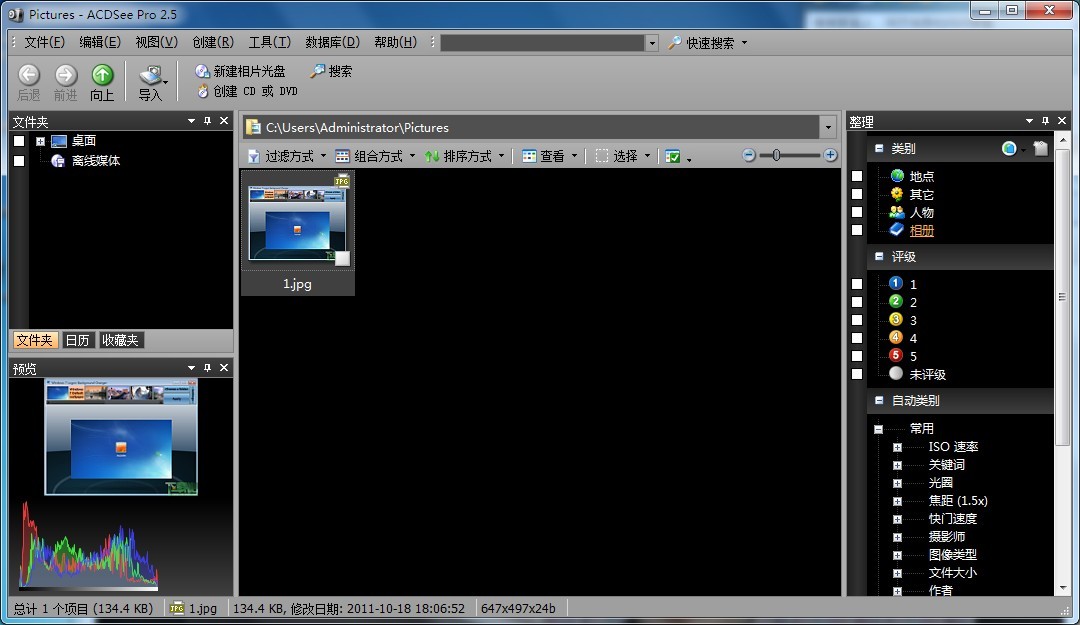Click the Back (后退) navigation icon
Image resolution: width=1080 pixels, height=625 pixels.
[x=29, y=75]
